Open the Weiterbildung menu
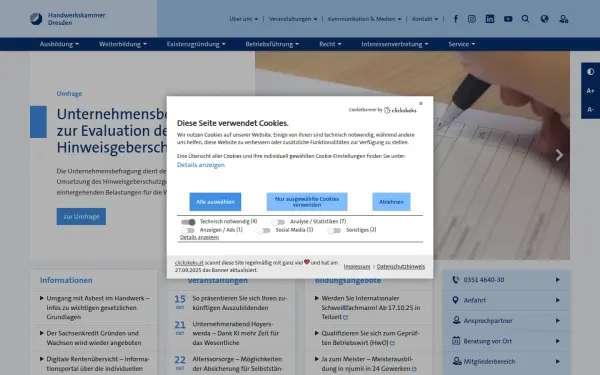600x375 pixels. click(x=123, y=44)
